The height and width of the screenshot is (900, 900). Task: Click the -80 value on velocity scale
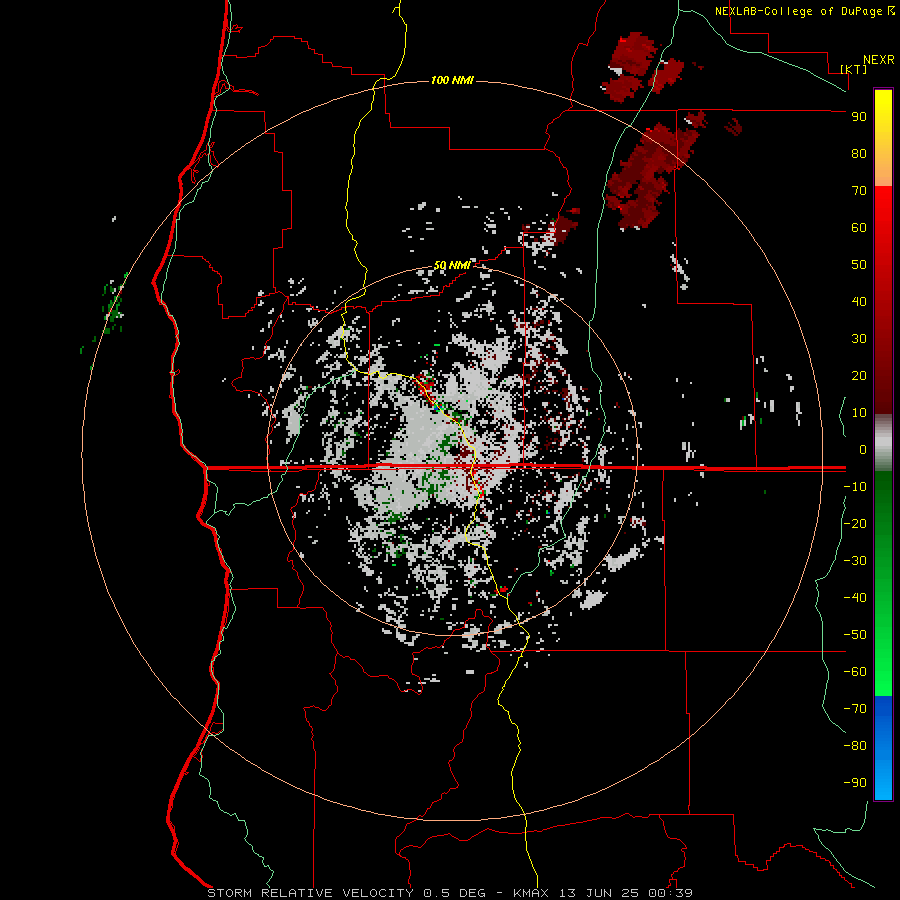(x=855, y=746)
